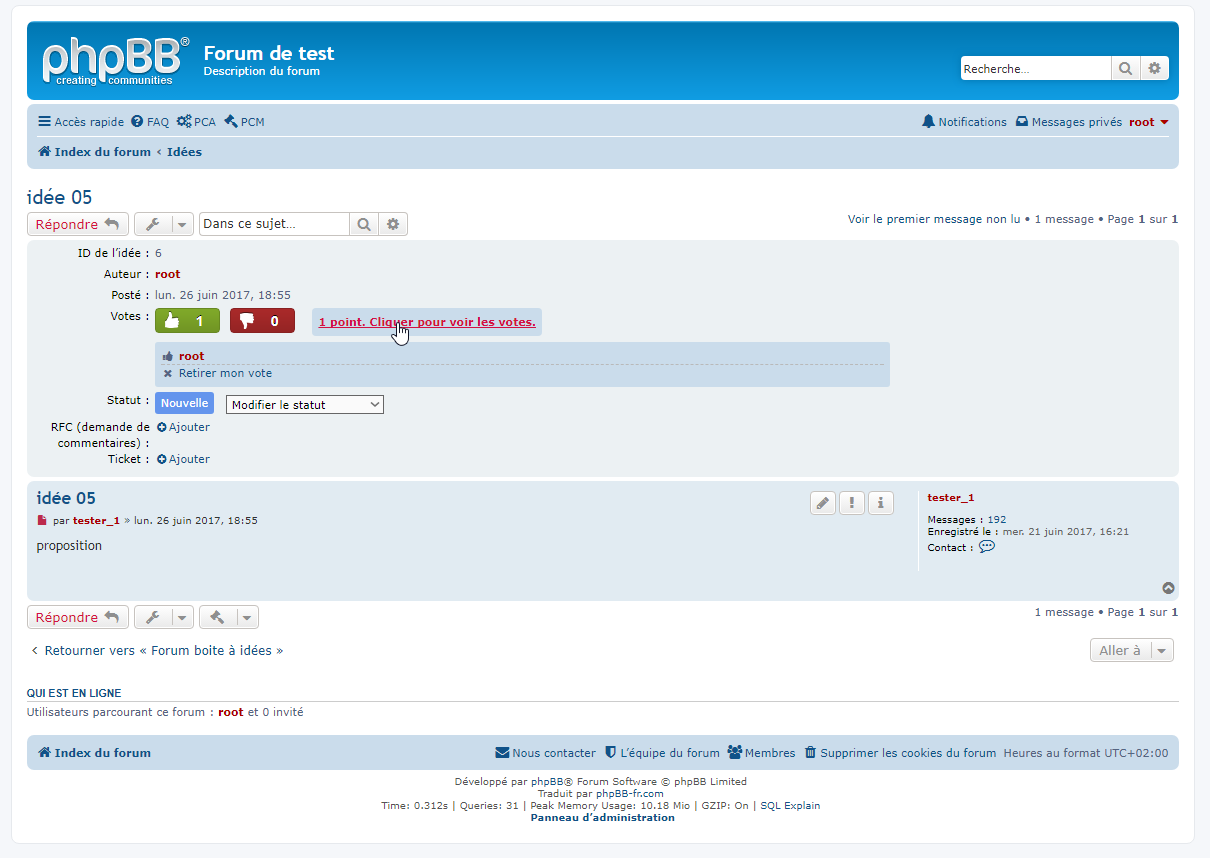Click the red thumbs-down vote button
Viewport: 1210px width, 858px height.
click(x=262, y=321)
